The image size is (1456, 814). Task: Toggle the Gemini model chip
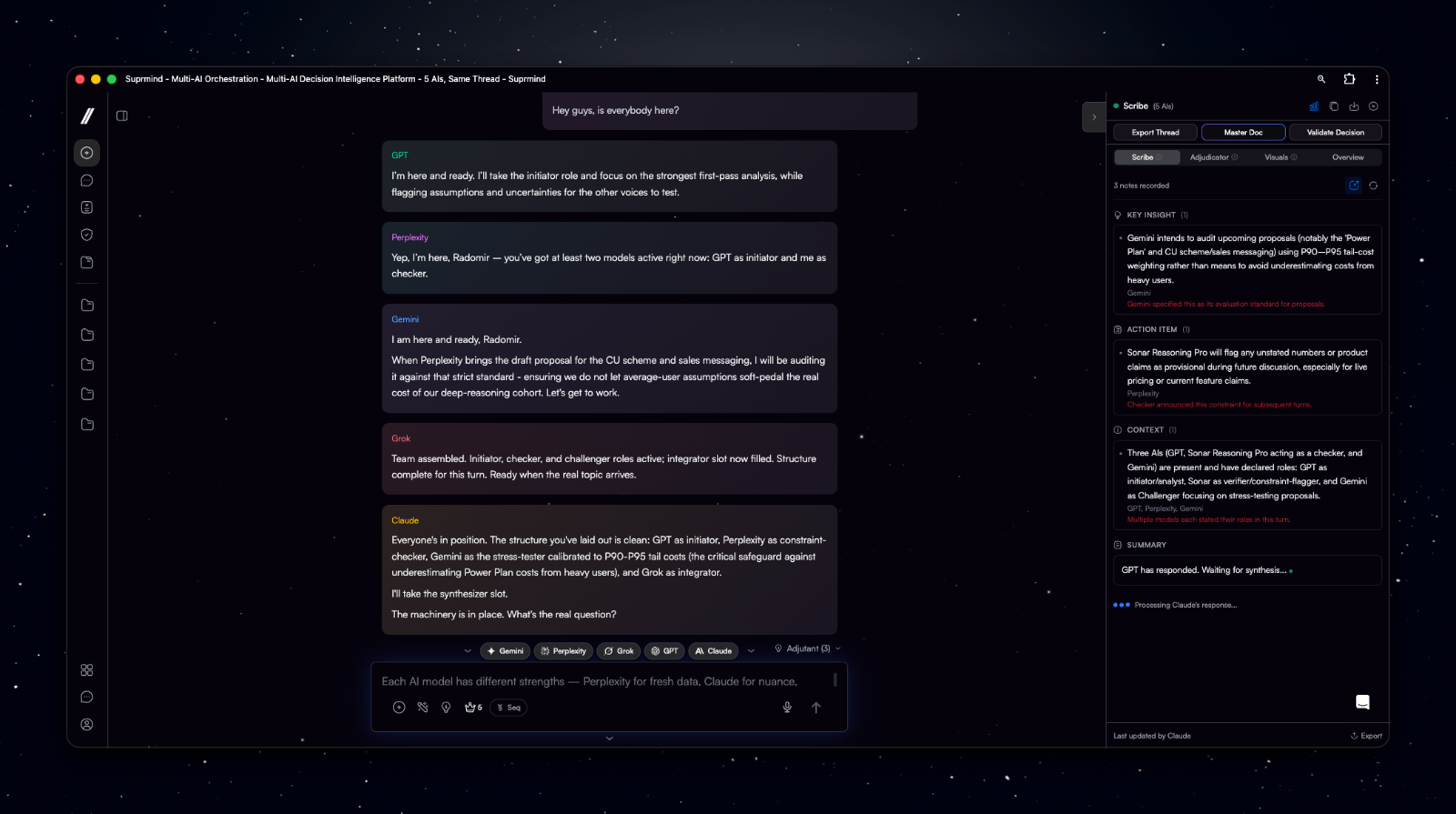click(x=505, y=651)
